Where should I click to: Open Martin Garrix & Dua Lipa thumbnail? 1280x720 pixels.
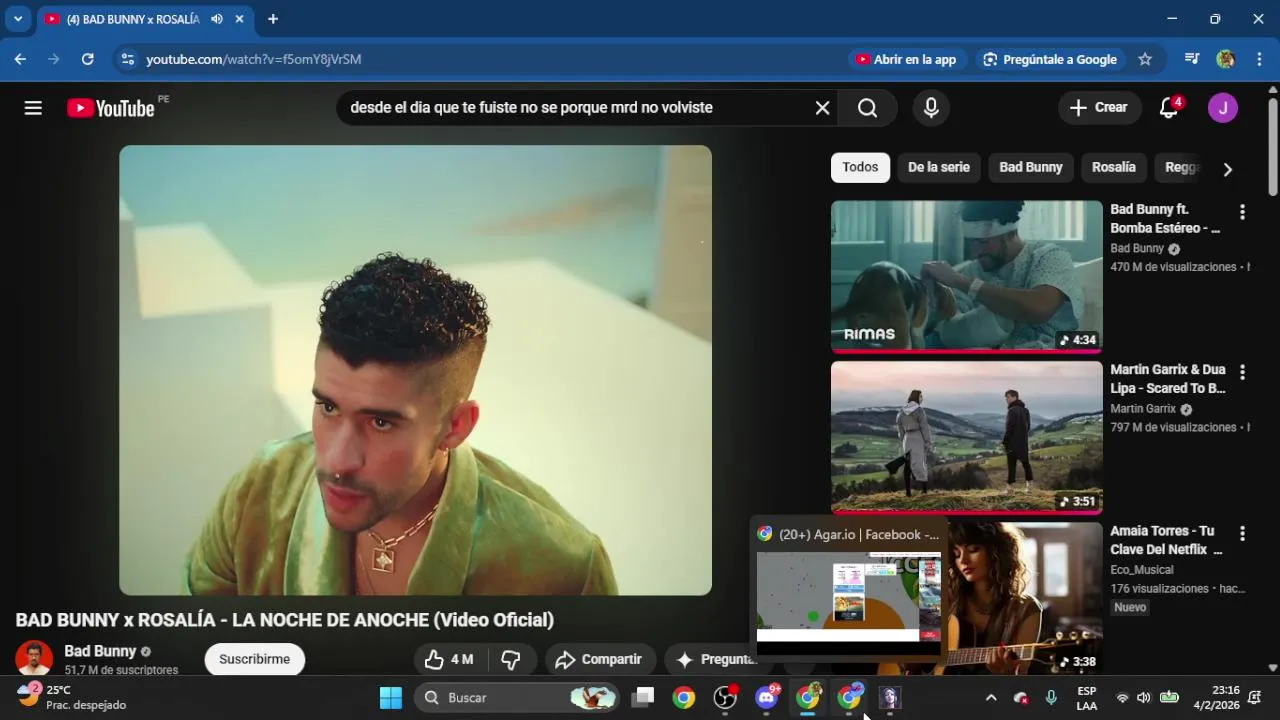pyautogui.click(x=966, y=437)
